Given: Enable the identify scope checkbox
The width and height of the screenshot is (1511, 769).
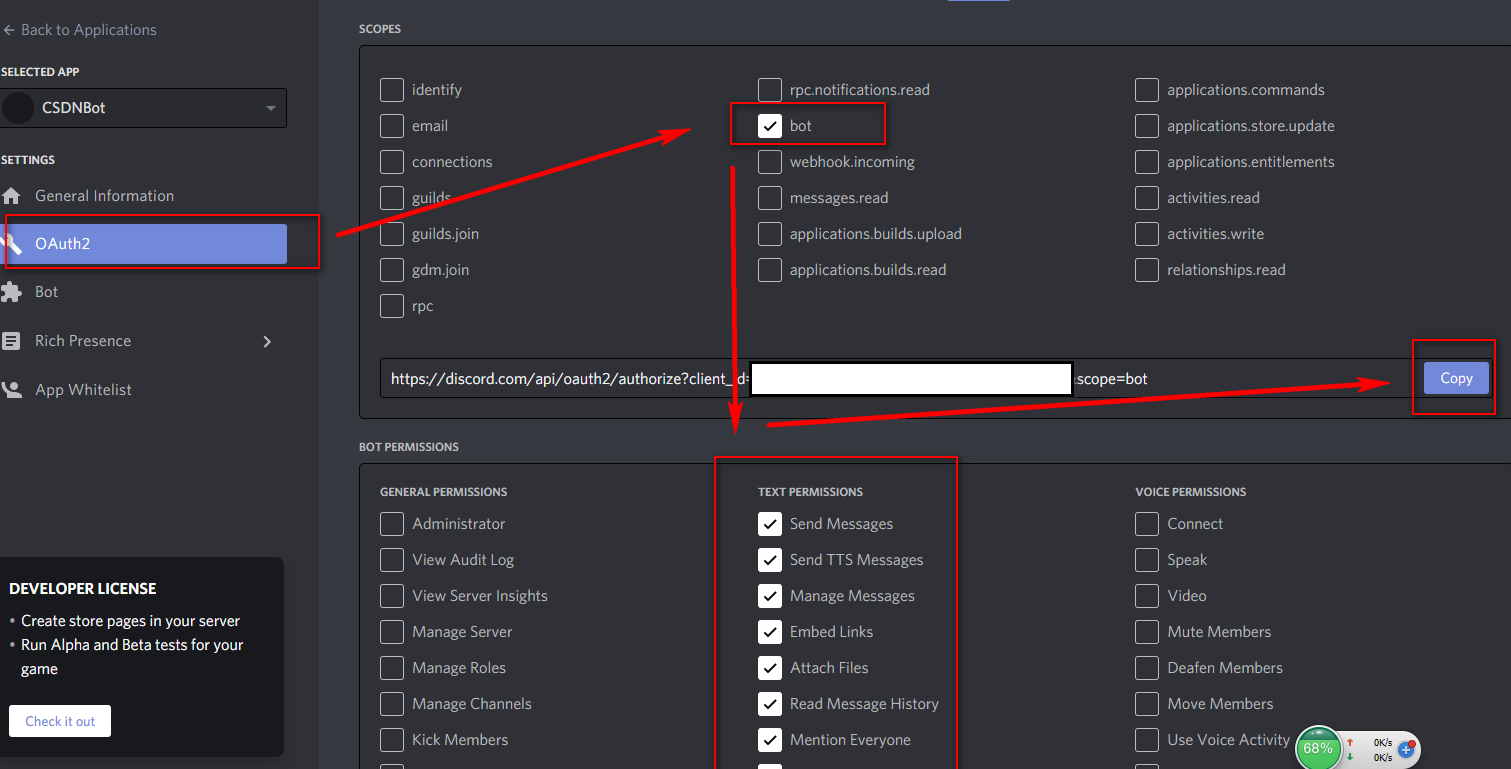Looking at the screenshot, I should [x=392, y=90].
